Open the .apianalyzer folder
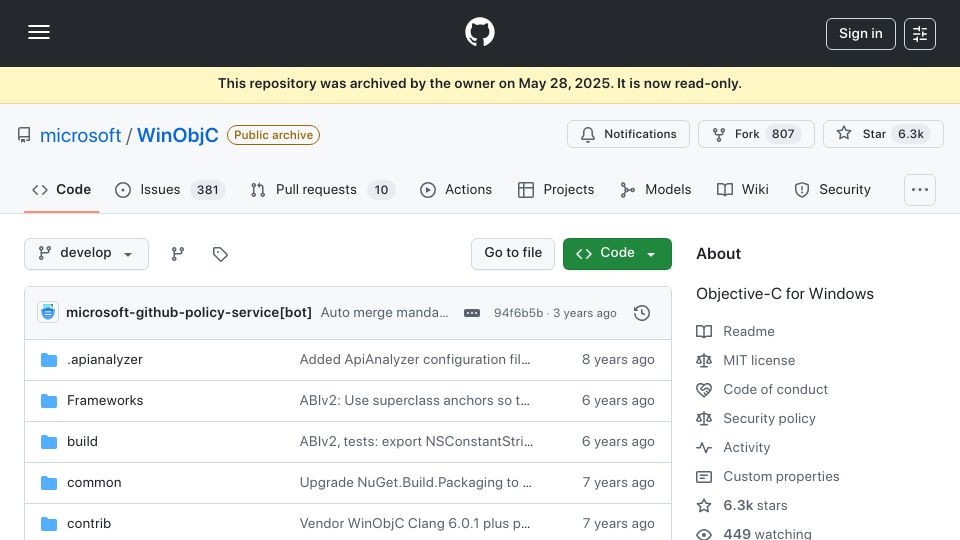 click(x=105, y=359)
